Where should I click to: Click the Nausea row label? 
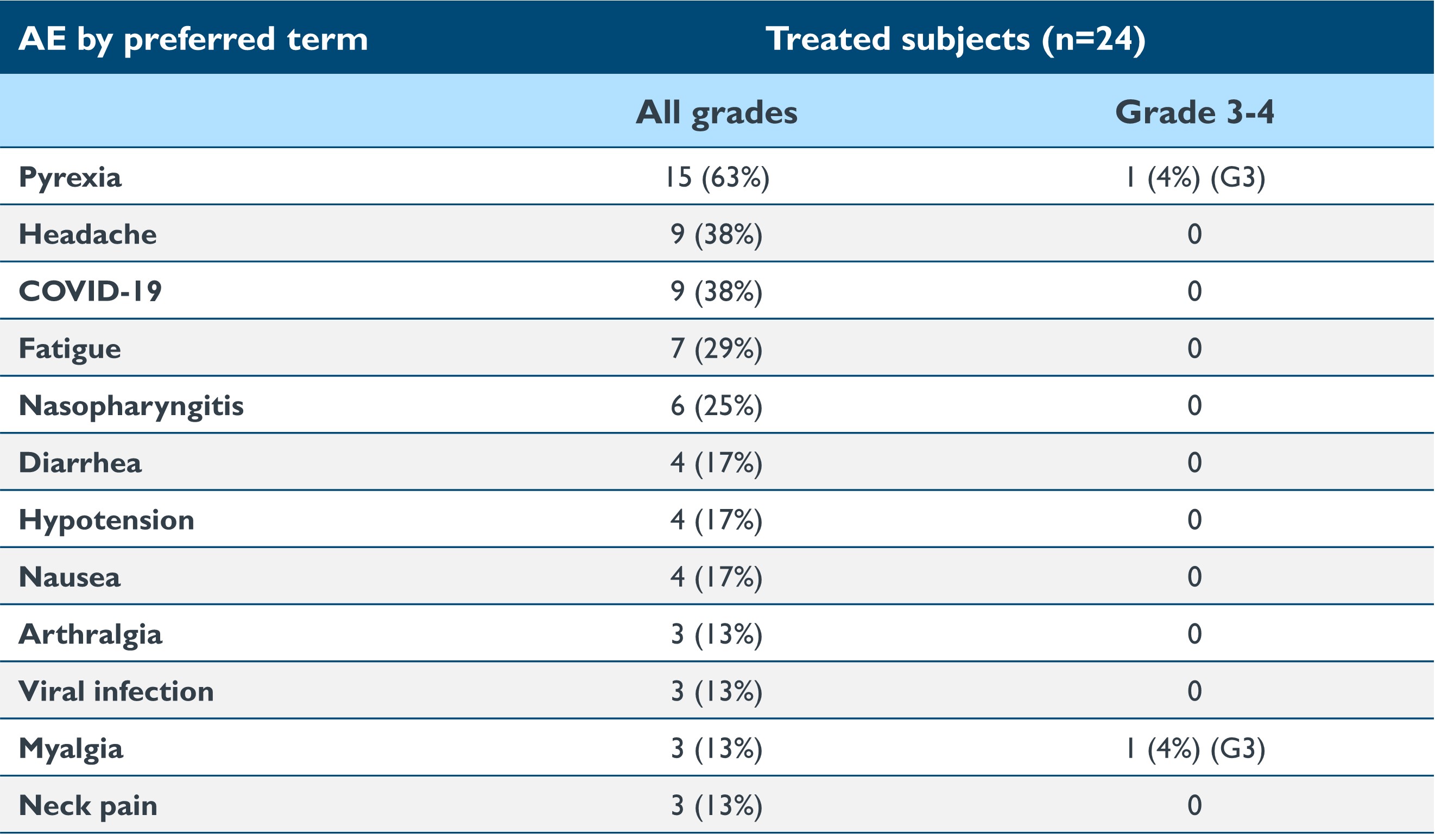tap(69, 577)
